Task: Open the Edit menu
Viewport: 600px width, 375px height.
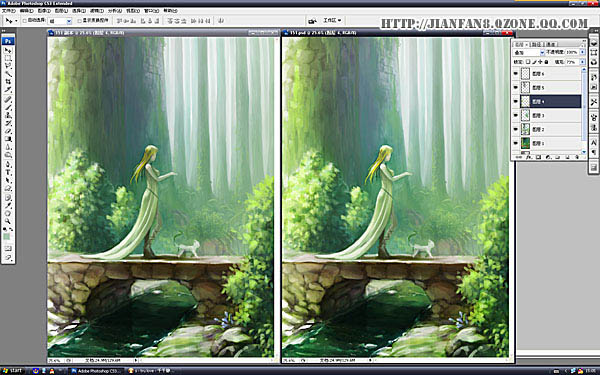Action: 26,11
